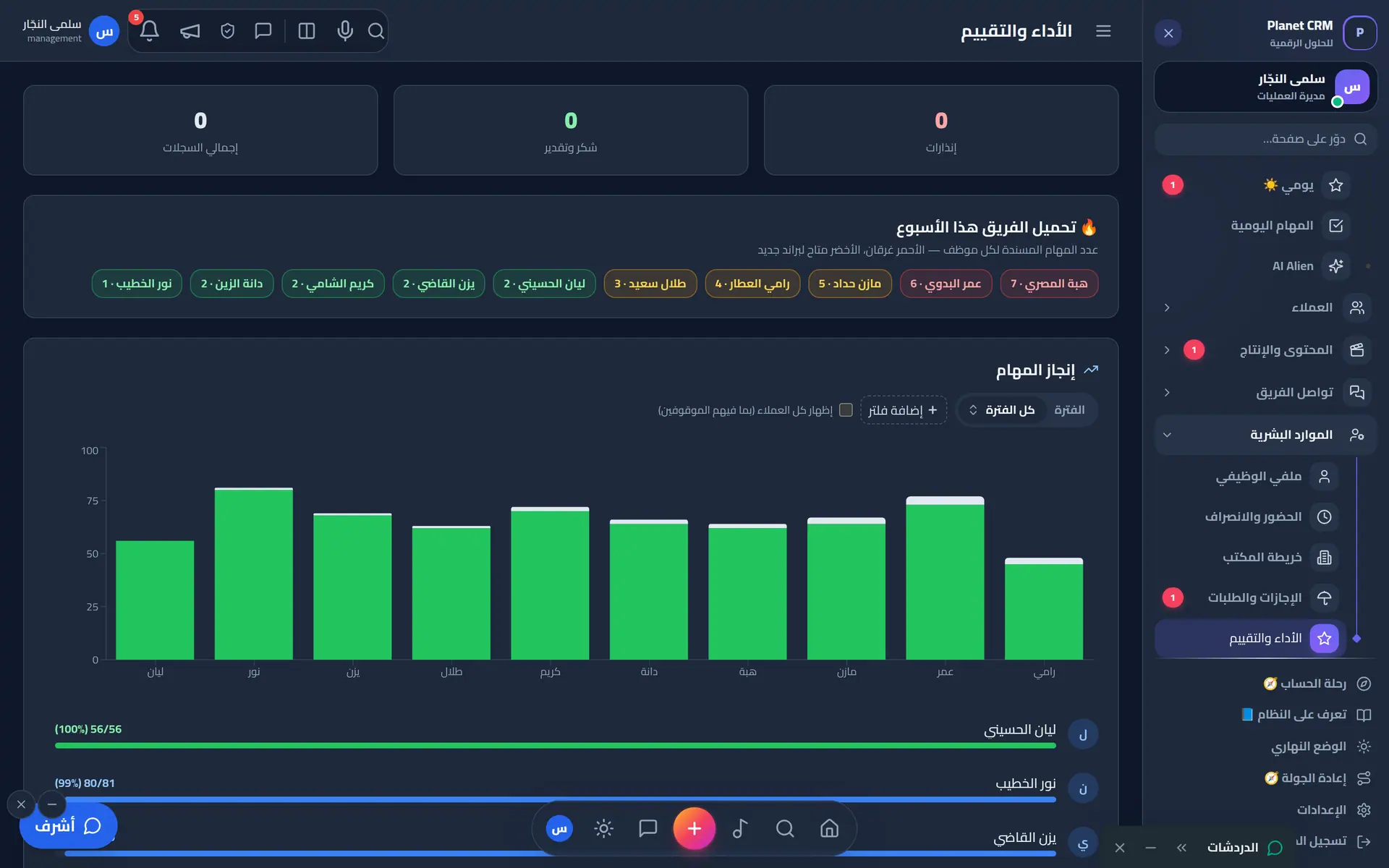
Task: Click نور الخطيب progress bar
Action: 555,799
